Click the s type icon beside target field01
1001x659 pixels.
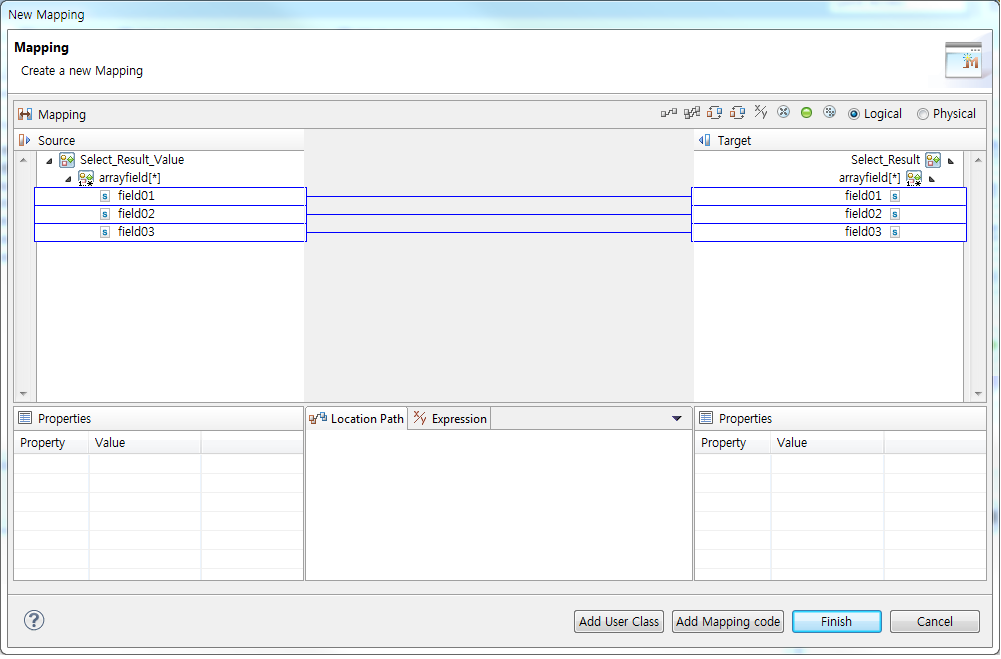893,195
